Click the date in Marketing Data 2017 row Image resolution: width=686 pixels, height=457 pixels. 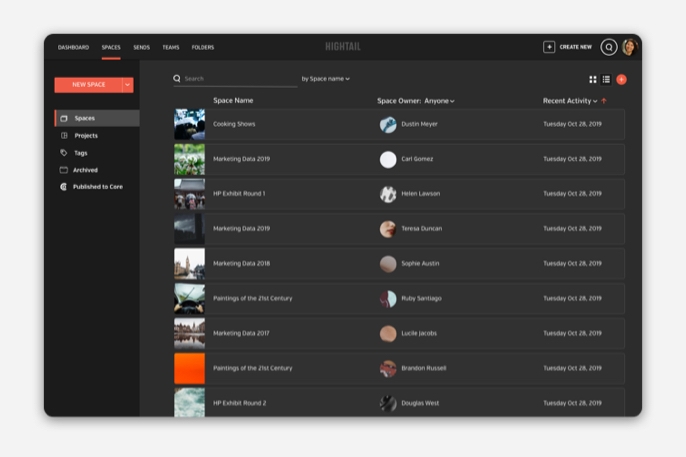pyautogui.click(x=572, y=333)
